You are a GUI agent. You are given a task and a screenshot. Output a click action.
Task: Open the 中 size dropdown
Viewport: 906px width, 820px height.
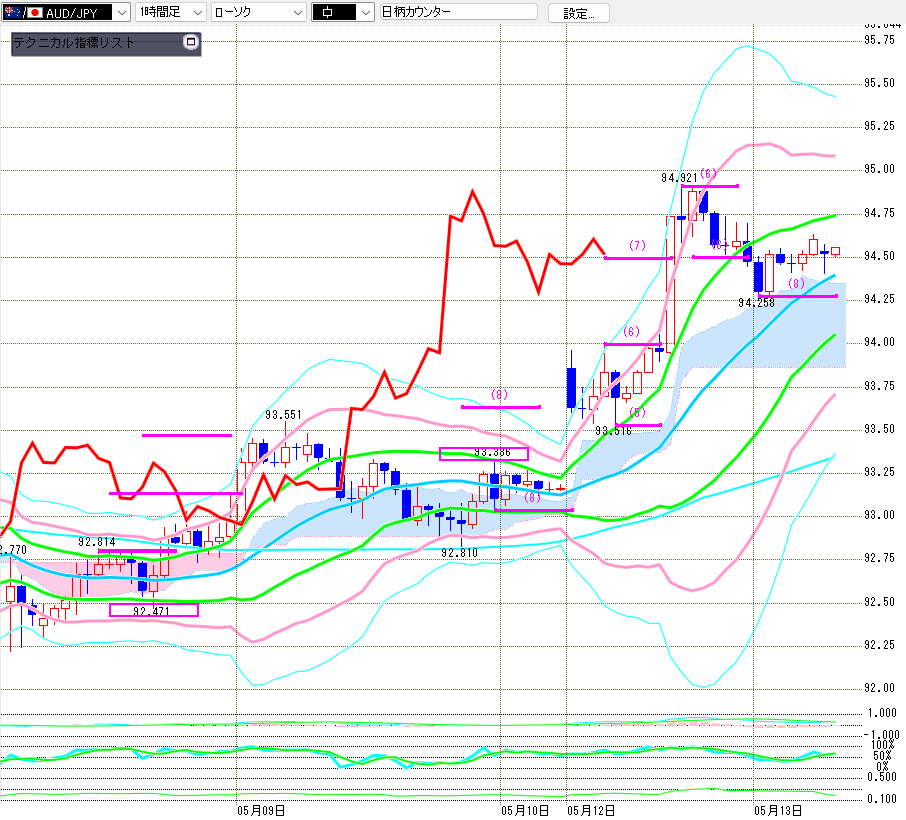(343, 12)
